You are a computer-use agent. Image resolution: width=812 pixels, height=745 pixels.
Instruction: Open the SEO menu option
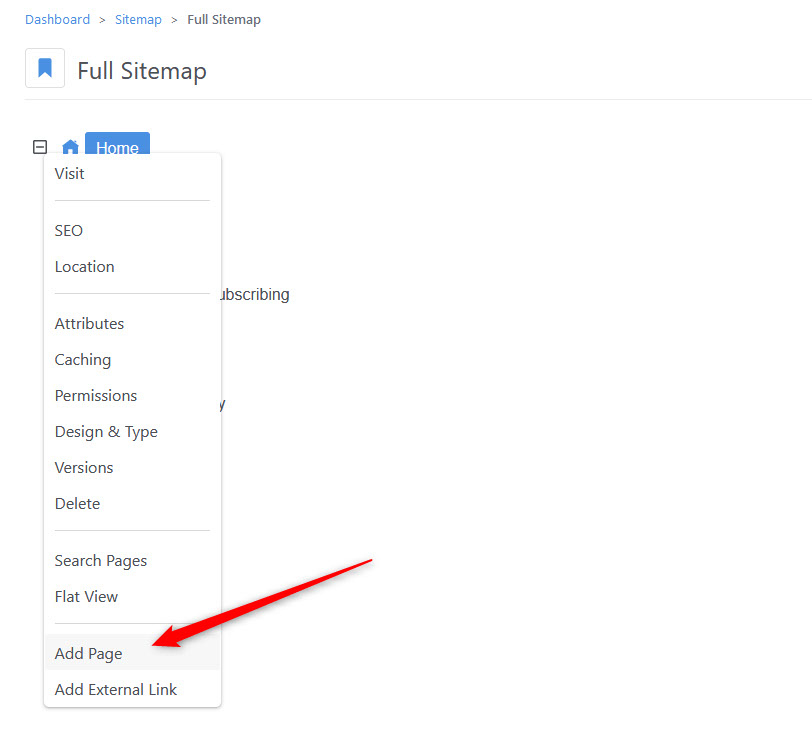(68, 230)
